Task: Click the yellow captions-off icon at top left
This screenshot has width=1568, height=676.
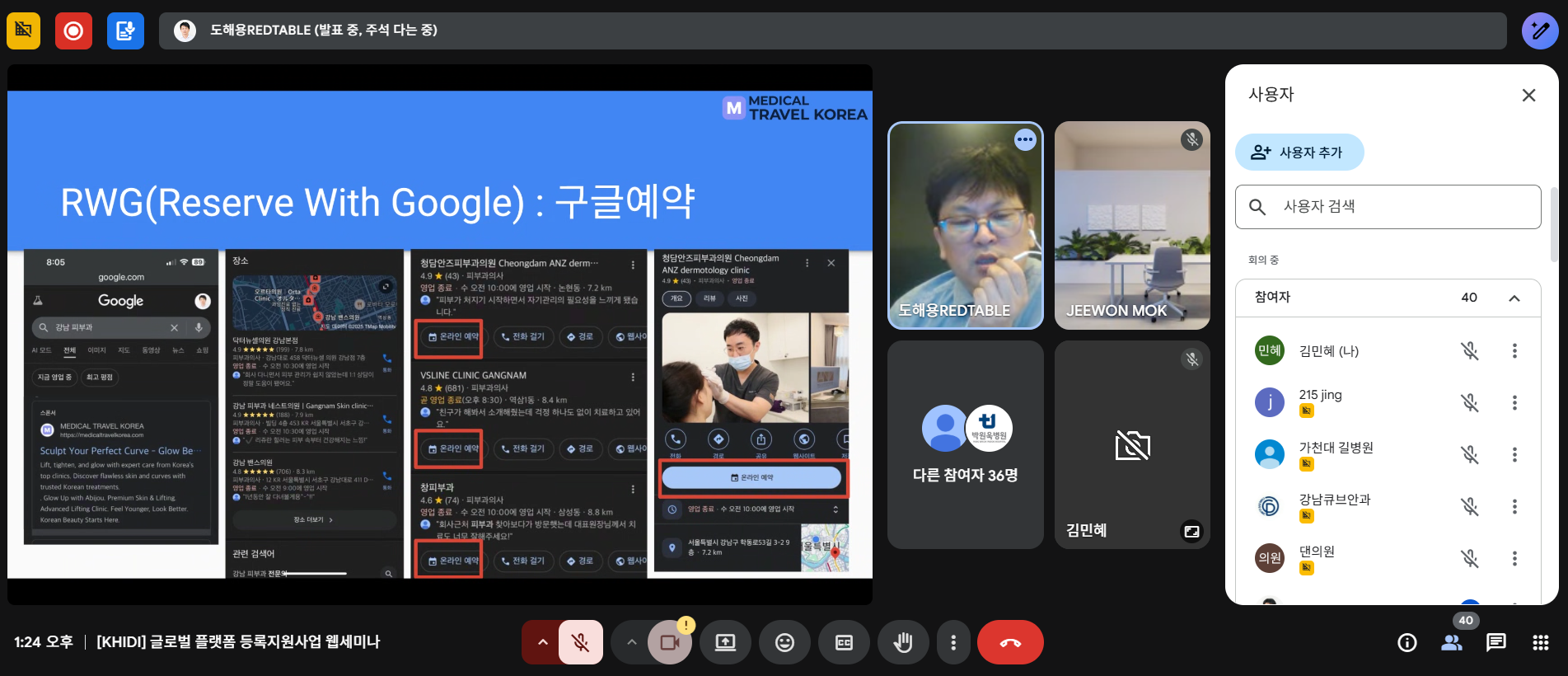Action: click(23, 31)
